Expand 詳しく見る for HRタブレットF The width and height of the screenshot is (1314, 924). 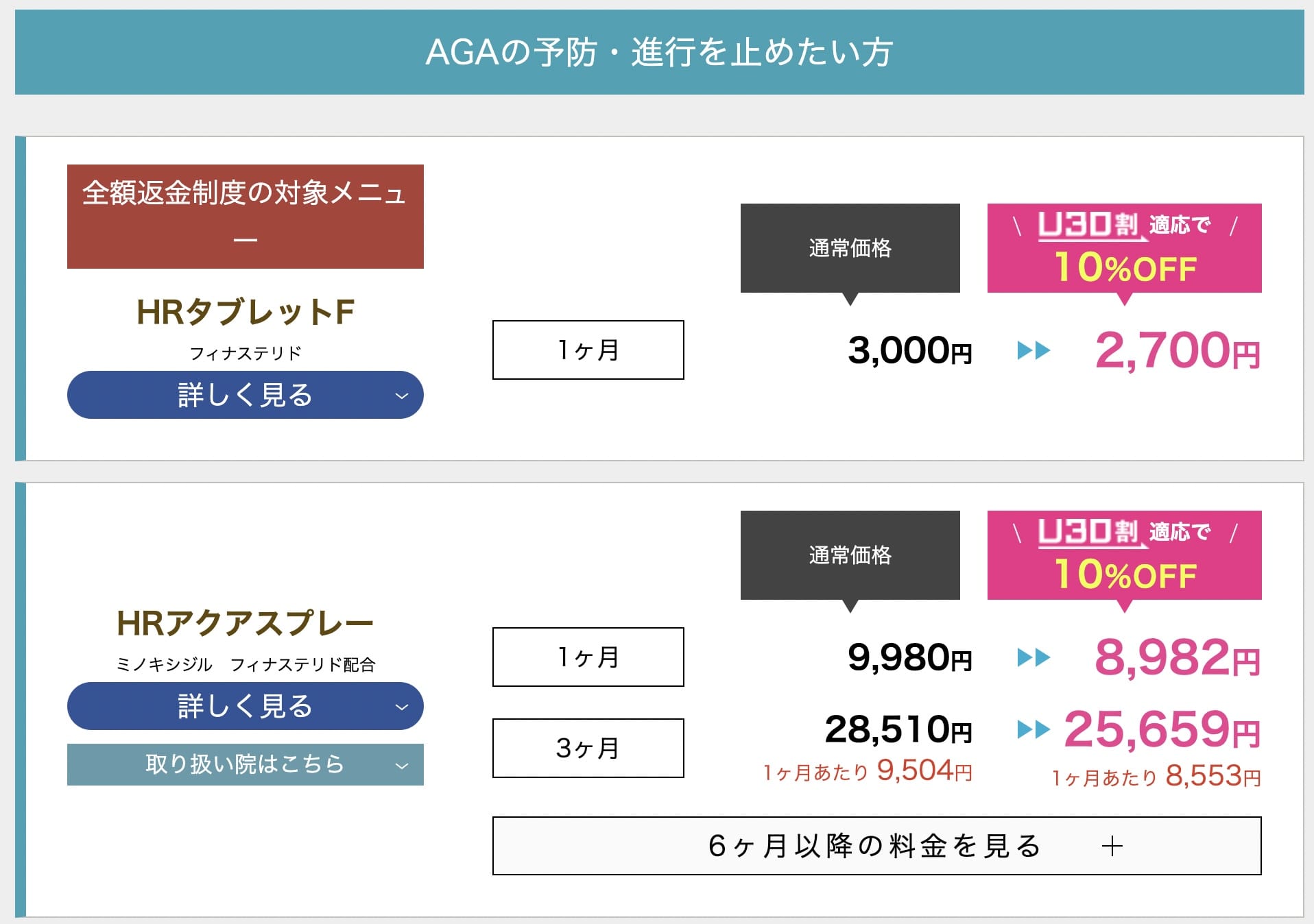tap(245, 395)
